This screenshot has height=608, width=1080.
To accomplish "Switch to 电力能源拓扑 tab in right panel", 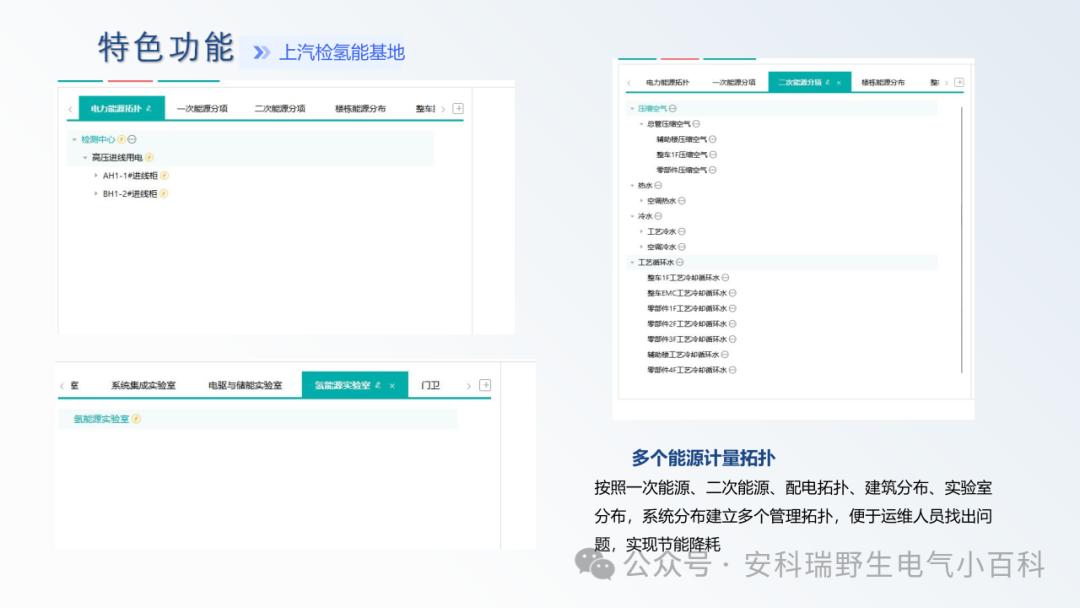I will (667, 83).
